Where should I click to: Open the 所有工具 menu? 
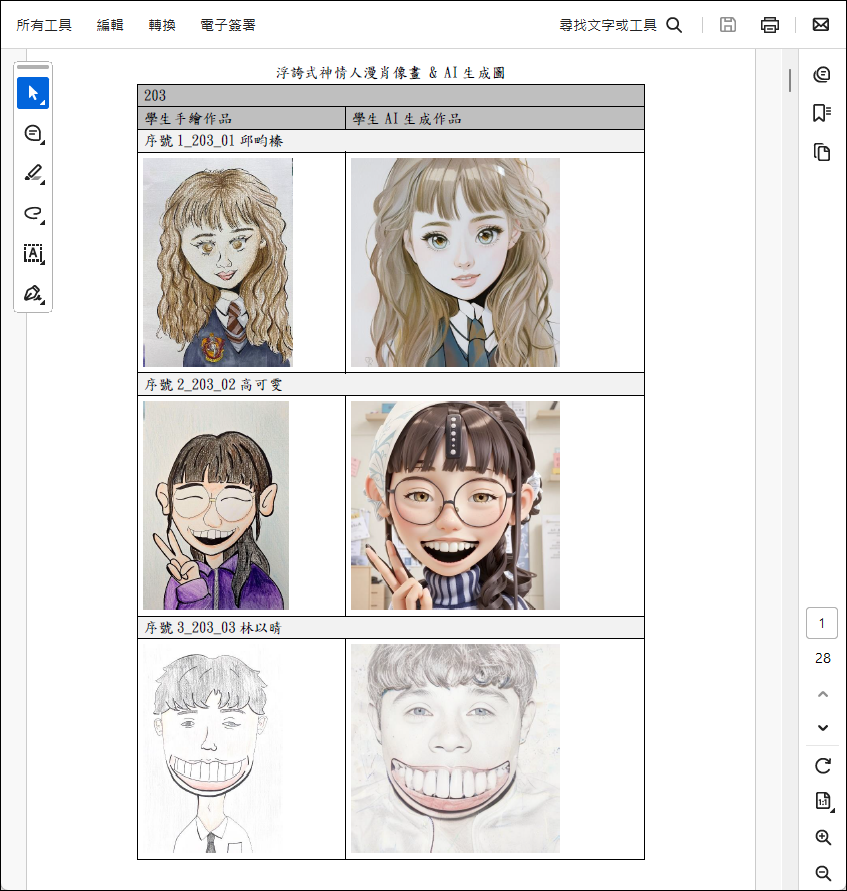(44, 25)
